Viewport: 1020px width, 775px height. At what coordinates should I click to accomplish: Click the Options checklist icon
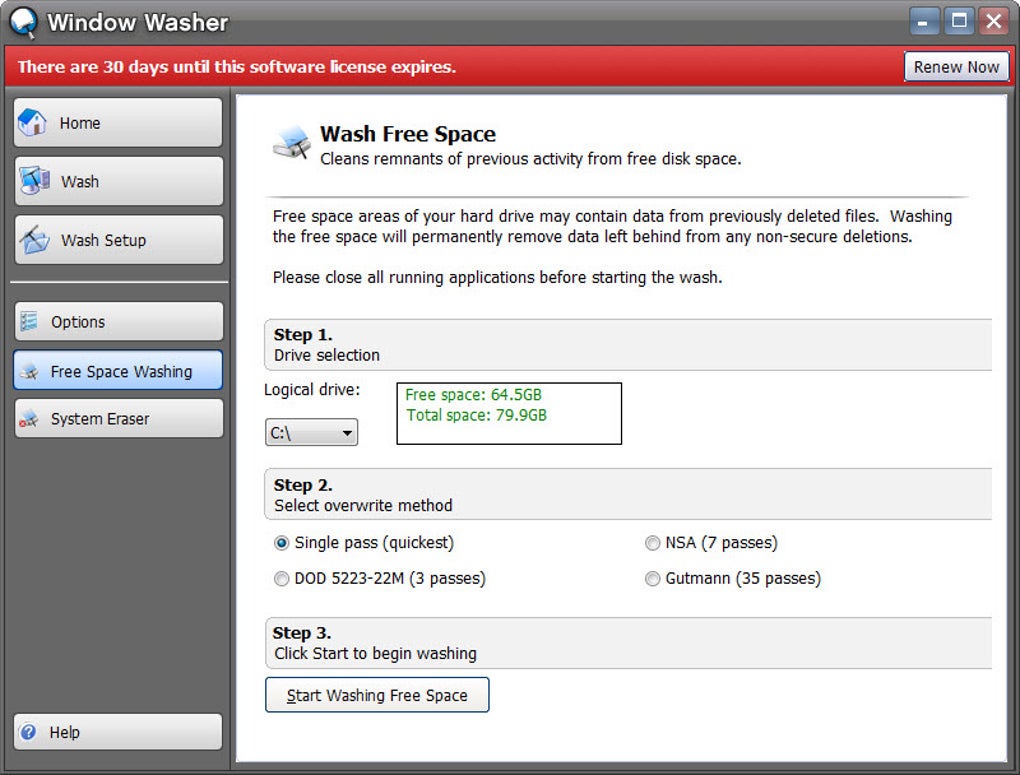29,321
